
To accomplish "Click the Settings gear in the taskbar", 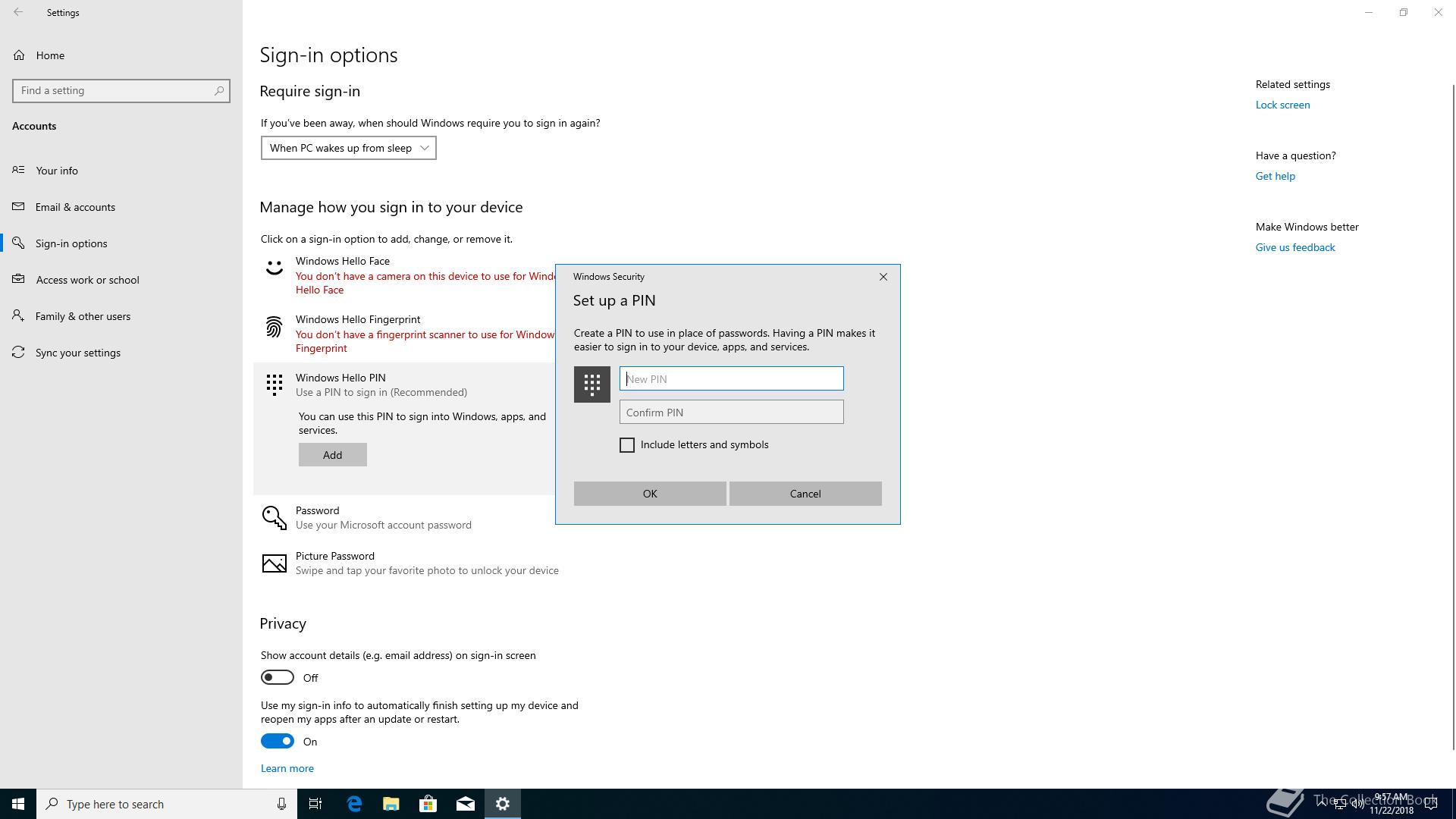I will pyautogui.click(x=503, y=804).
